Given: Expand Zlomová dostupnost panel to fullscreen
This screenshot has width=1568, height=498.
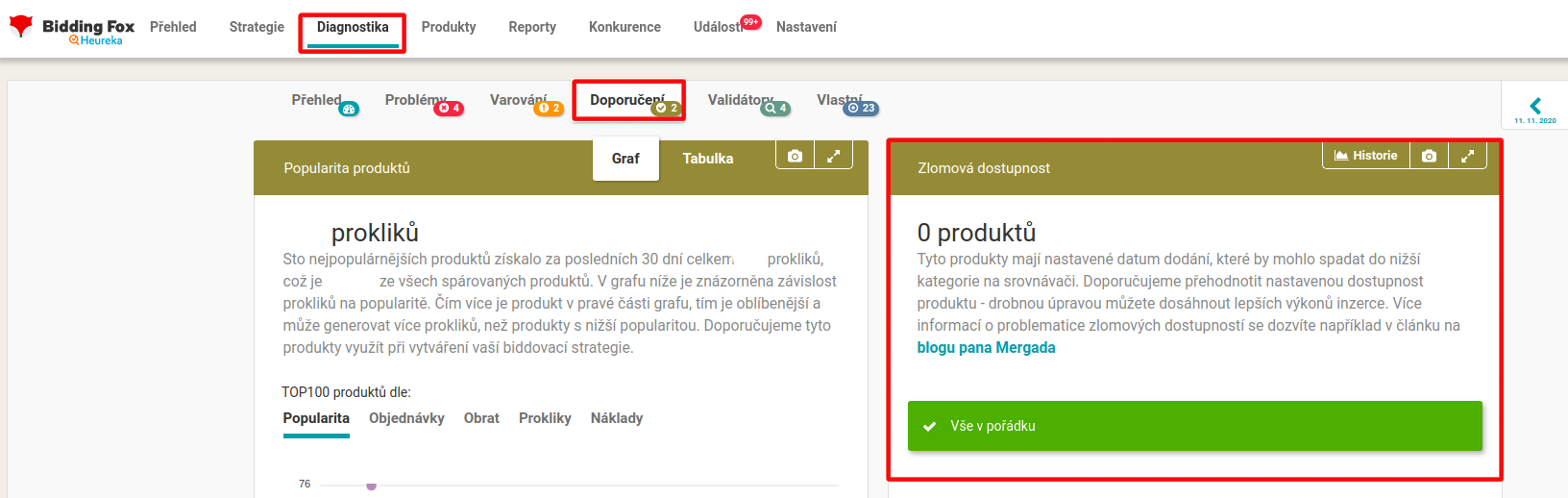Looking at the screenshot, I should (x=1467, y=156).
